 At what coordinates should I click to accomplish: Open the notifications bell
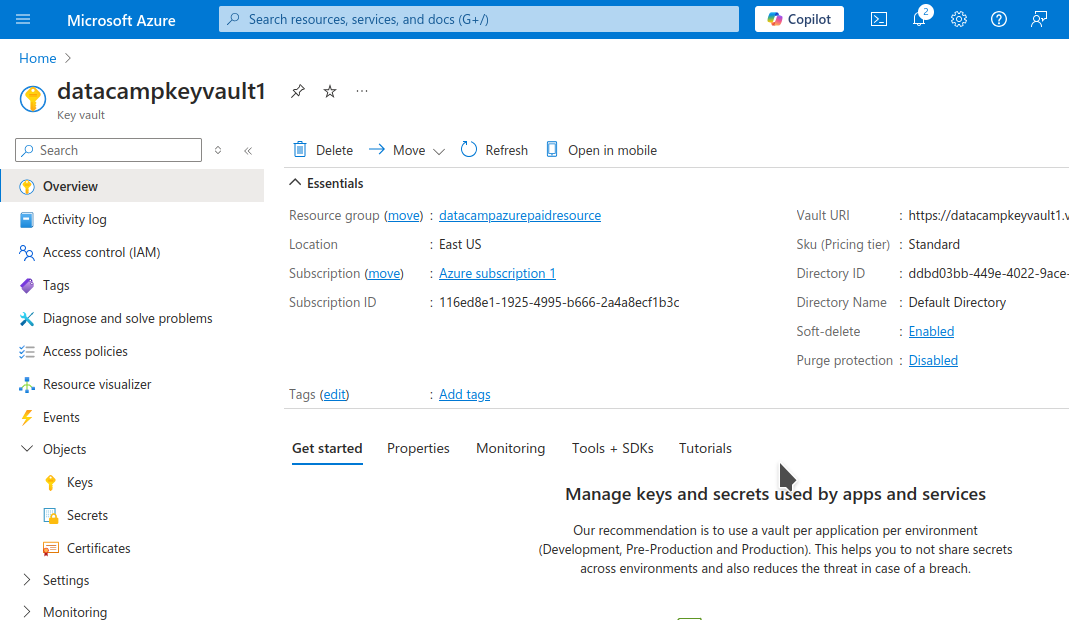tap(919, 19)
